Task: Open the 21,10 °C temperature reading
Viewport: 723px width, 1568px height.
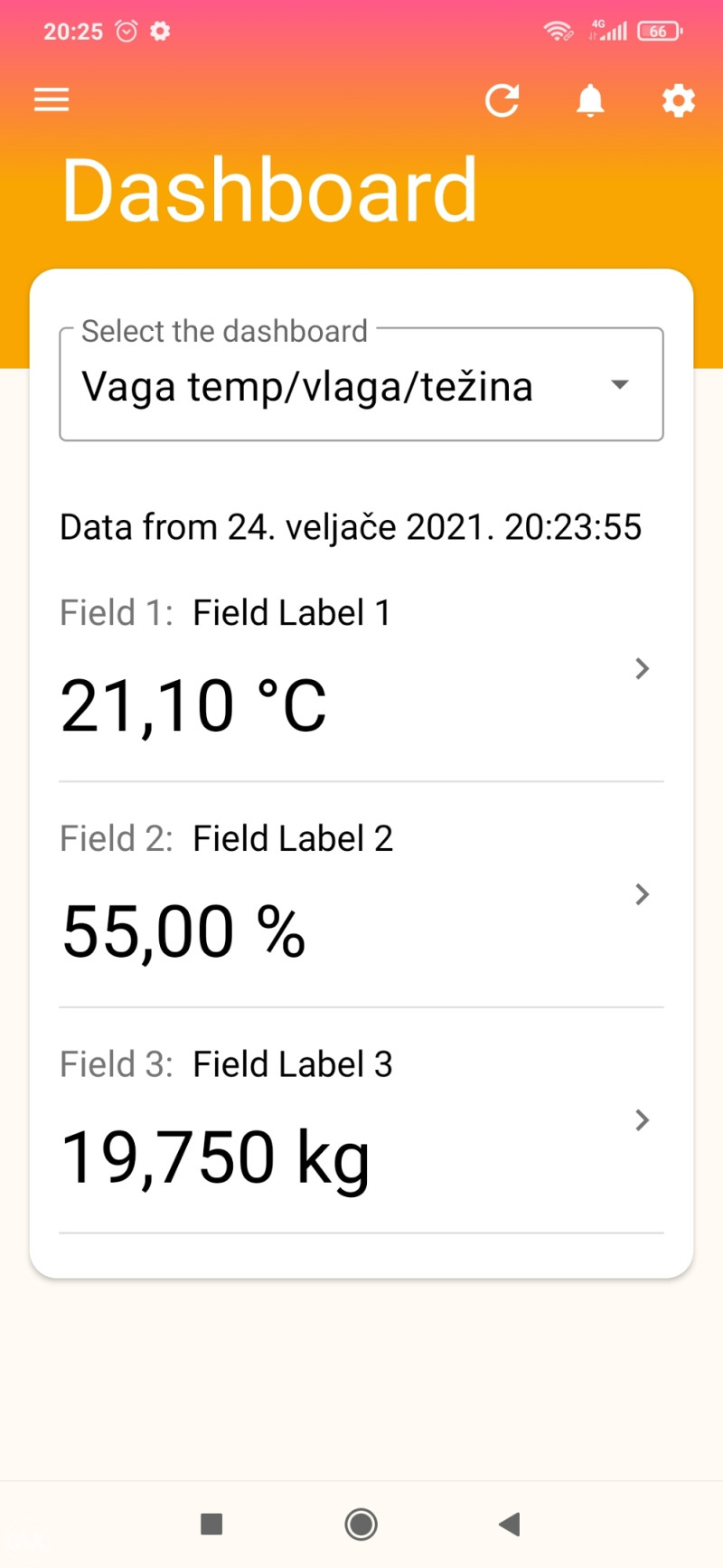Action: (x=193, y=706)
